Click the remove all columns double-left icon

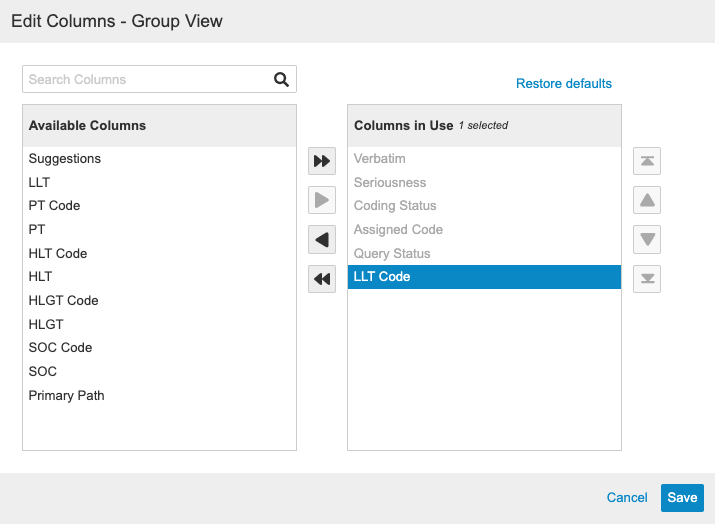(322, 280)
